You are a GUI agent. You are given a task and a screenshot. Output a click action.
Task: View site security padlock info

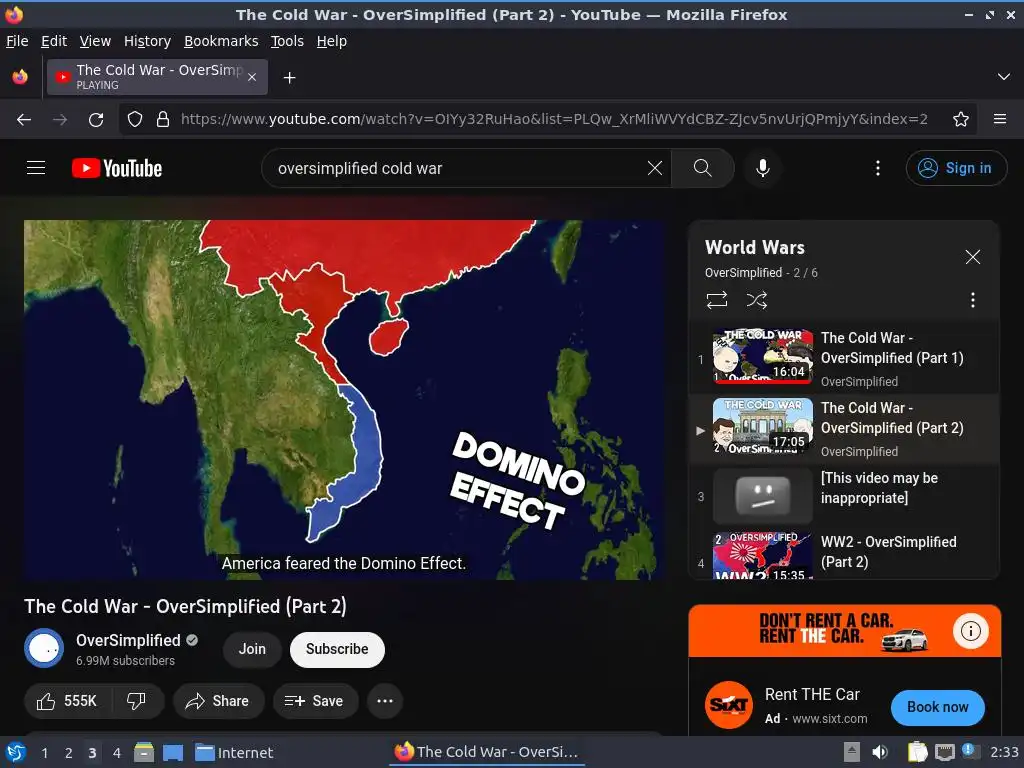tap(163, 120)
